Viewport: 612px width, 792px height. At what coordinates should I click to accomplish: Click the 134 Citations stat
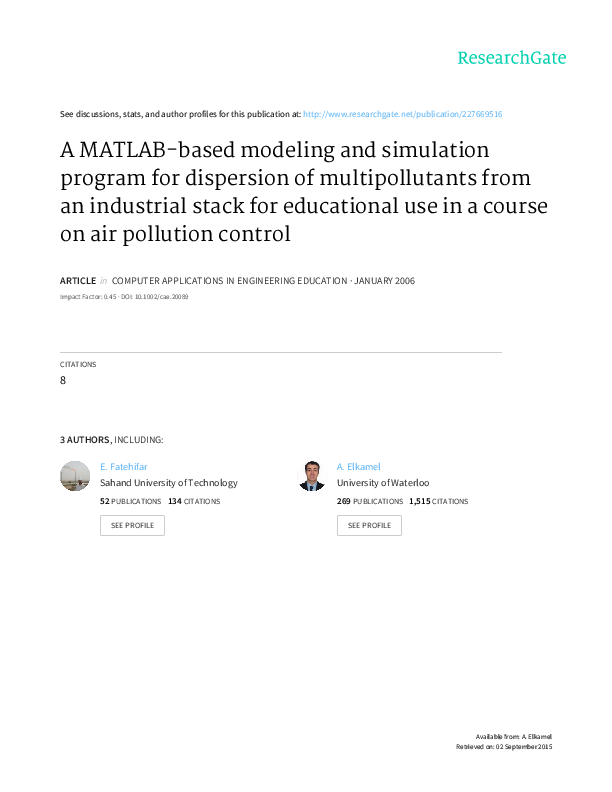tap(194, 501)
